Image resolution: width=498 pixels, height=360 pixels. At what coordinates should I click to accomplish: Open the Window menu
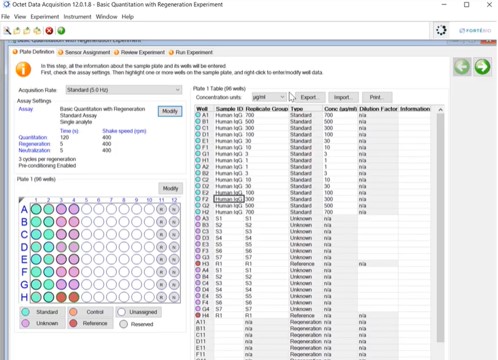tap(106, 17)
